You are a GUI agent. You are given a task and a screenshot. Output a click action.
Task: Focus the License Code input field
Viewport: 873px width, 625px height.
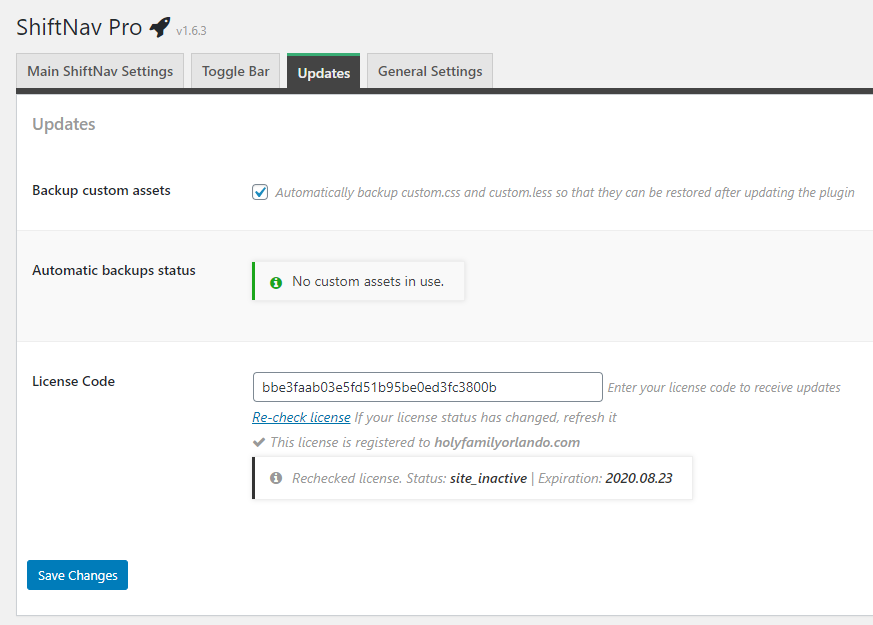click(427, 387)
